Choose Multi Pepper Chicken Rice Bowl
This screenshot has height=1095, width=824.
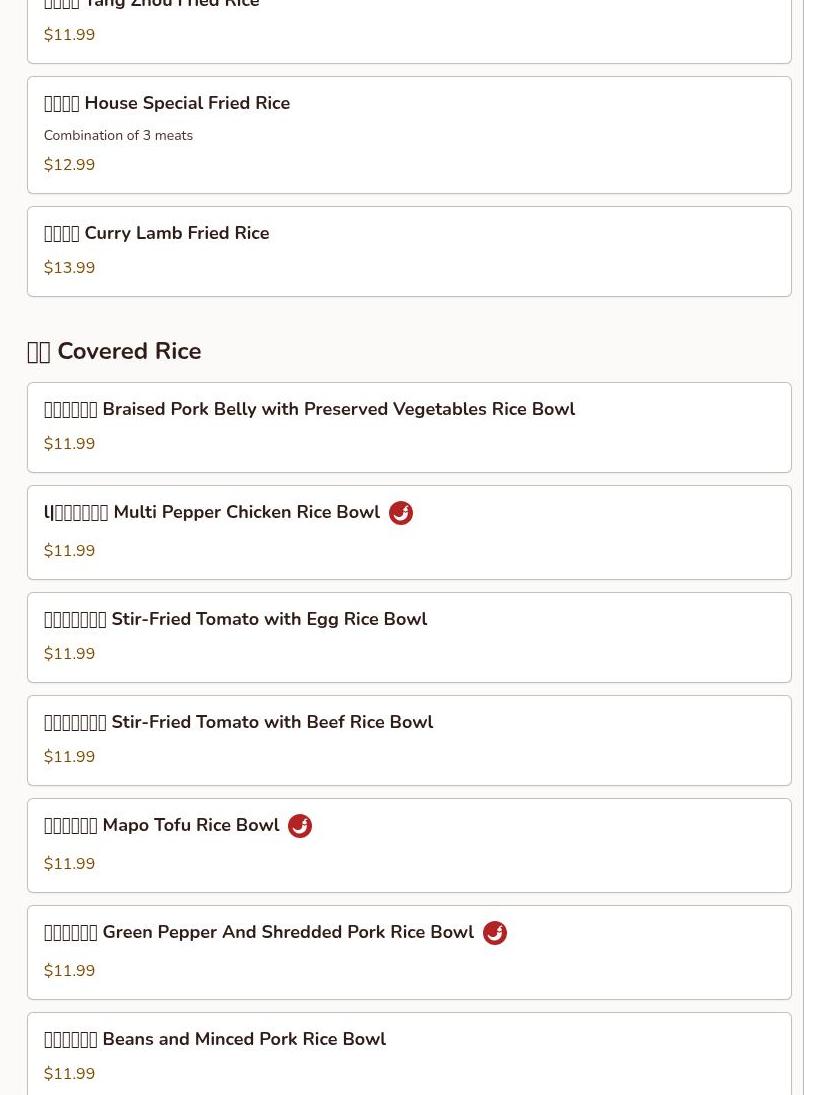(x=246, y=513)
